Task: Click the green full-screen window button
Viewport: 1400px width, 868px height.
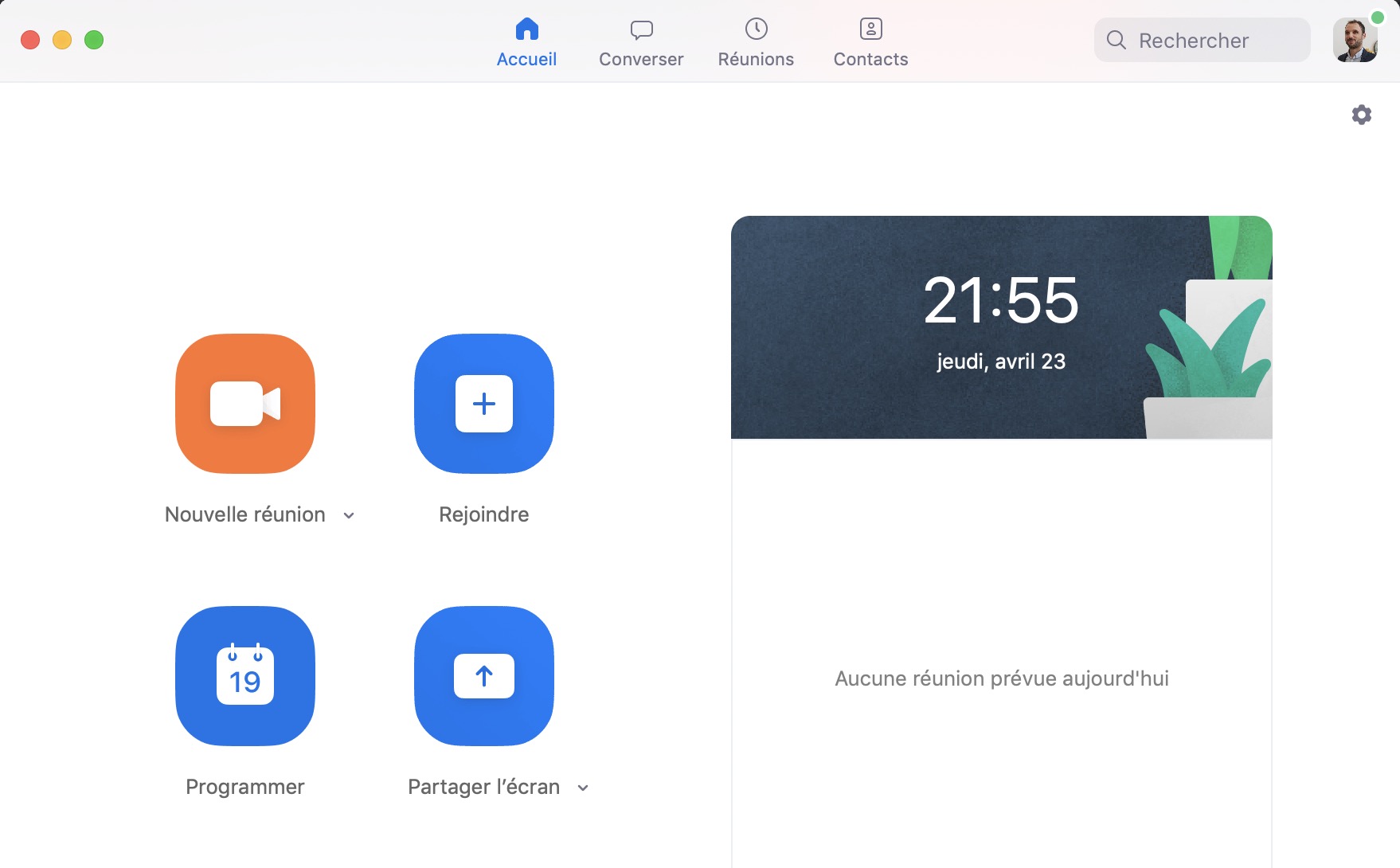Action: (94, 40)
